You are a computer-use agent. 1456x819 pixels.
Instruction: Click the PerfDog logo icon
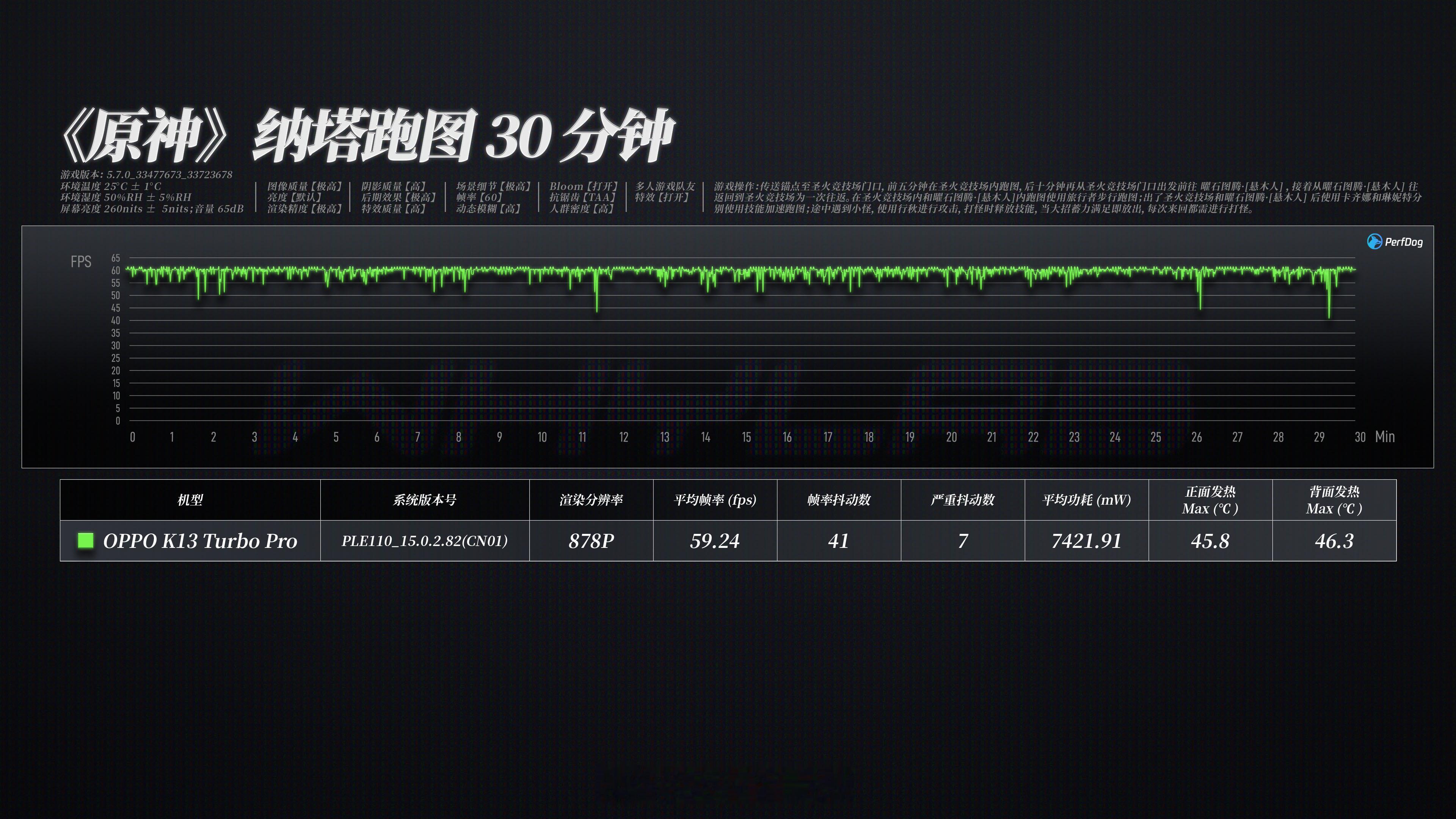[1374, 242]
